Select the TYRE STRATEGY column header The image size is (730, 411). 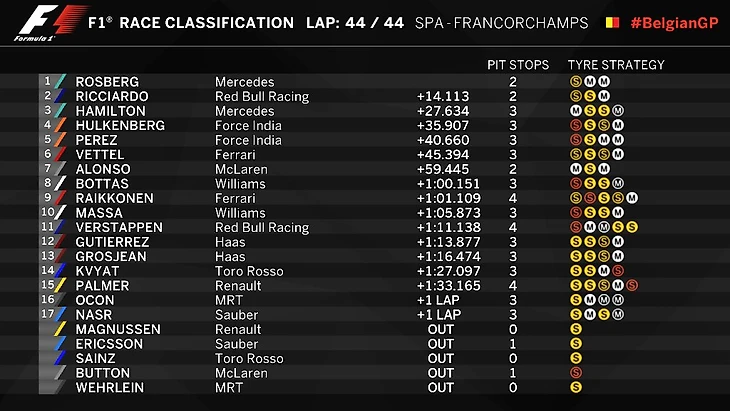tap(615, 65)
